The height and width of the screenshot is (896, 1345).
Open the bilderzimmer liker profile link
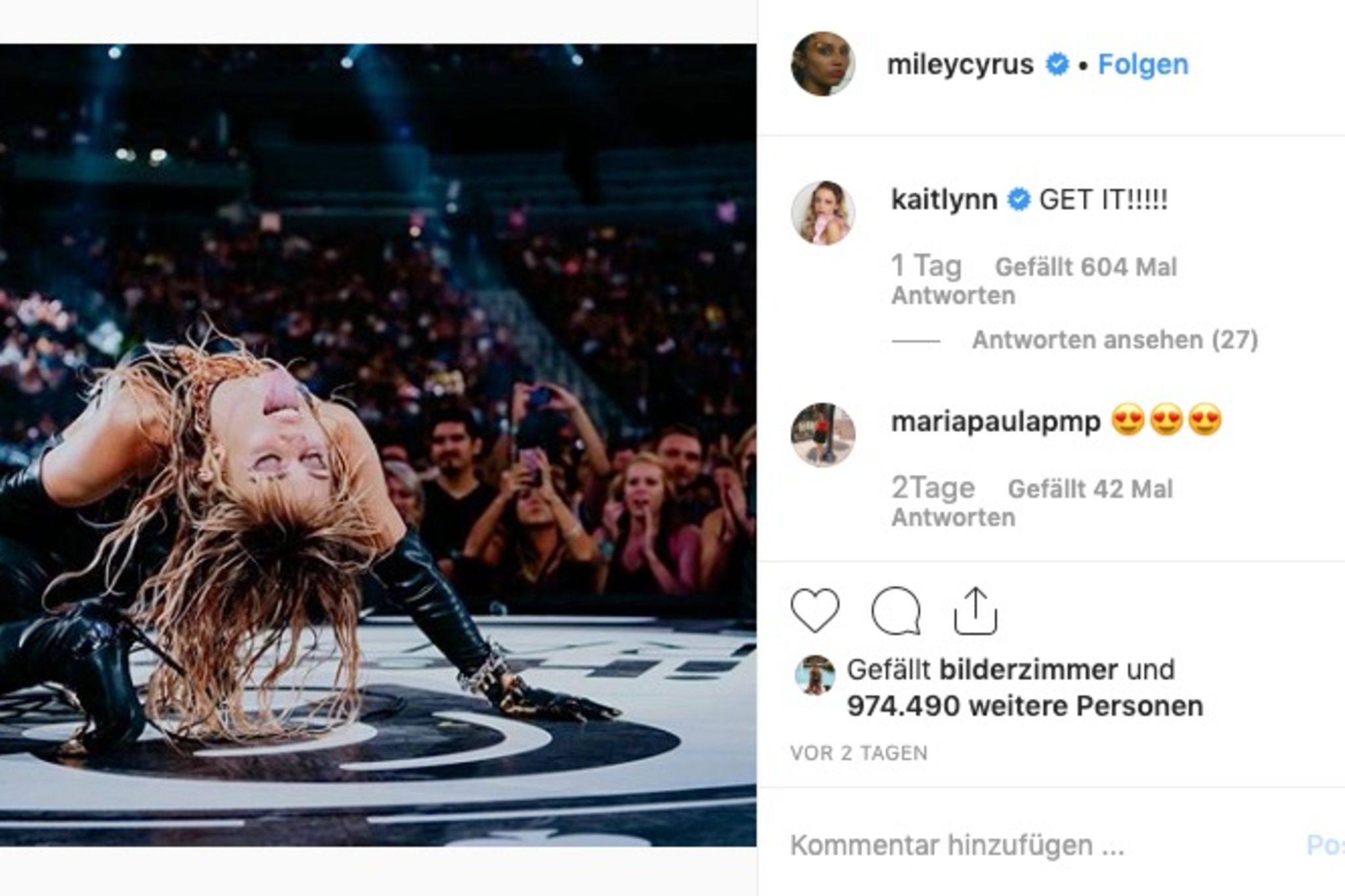tap(1028, 670)
